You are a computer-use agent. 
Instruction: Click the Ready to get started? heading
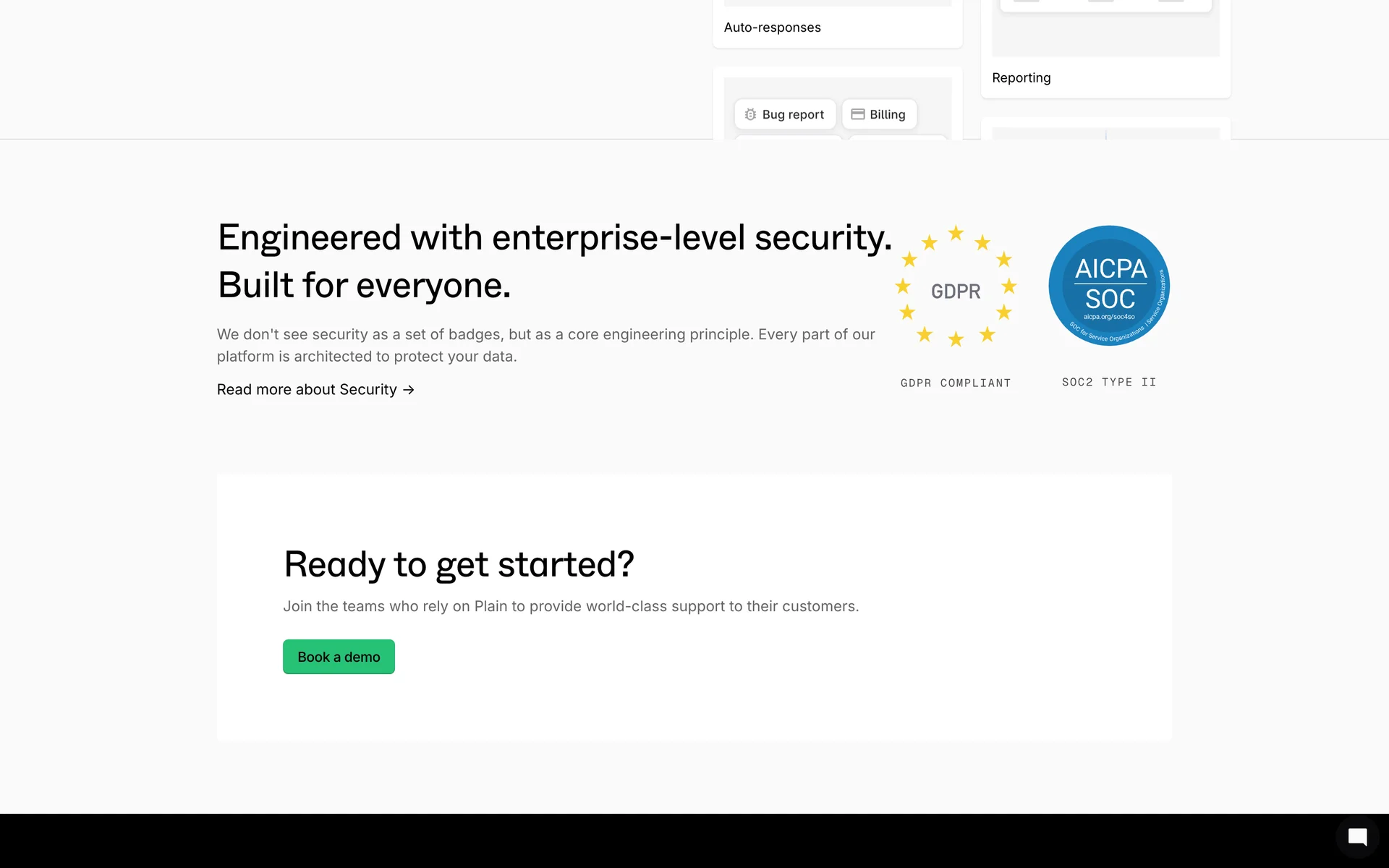point(459,564)
